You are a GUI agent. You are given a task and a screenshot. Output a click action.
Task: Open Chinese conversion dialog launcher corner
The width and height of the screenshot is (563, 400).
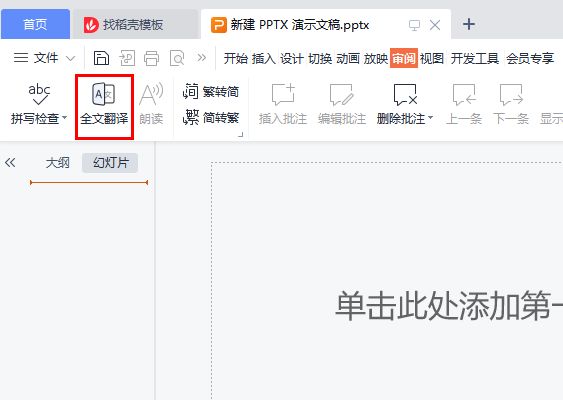coord(241,135)
